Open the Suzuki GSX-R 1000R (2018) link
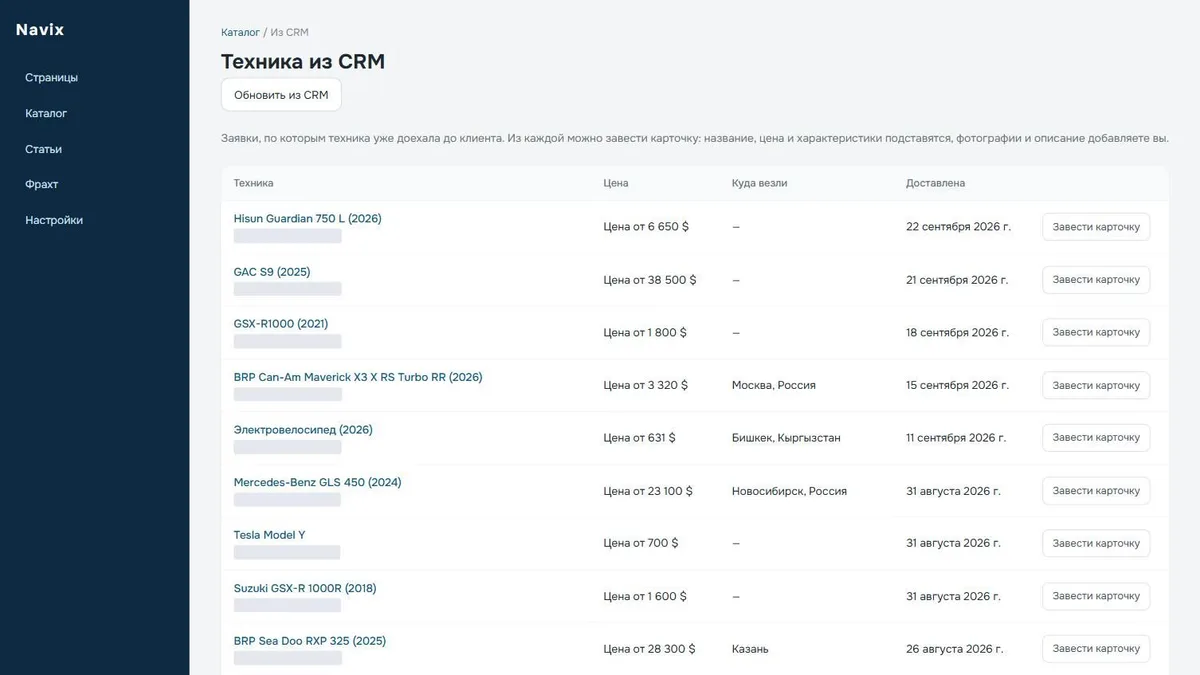The width and height of the screenshot is (1200, 675). (305, 588)
